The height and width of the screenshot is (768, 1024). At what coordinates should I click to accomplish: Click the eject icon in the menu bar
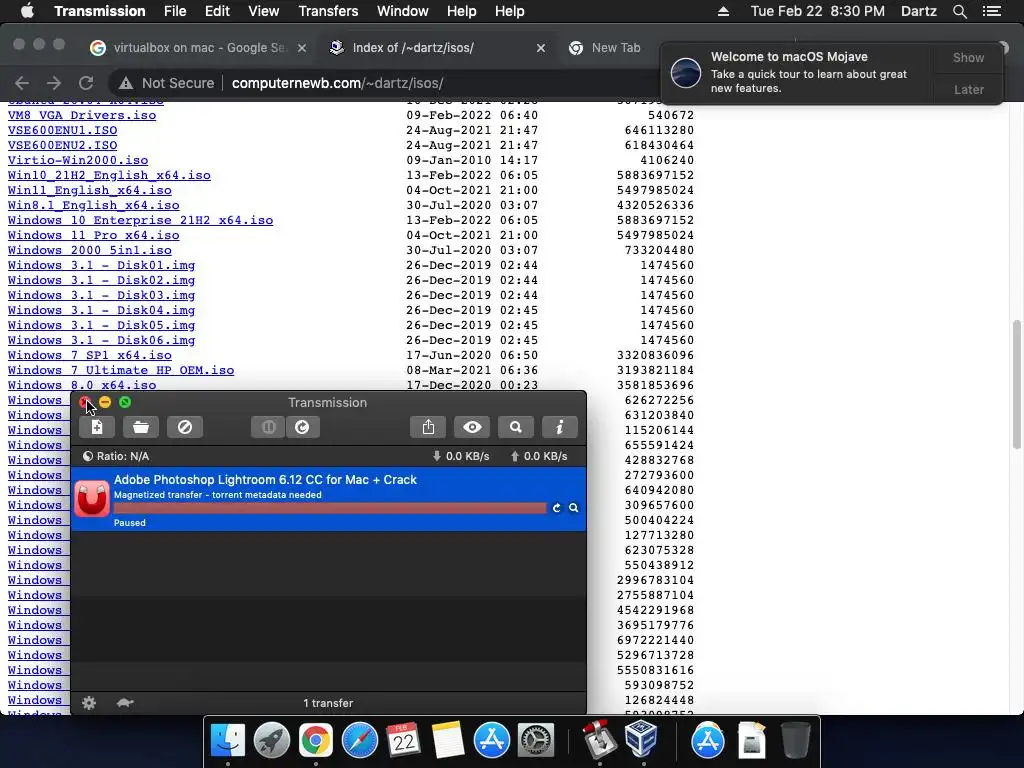point(723,11)
